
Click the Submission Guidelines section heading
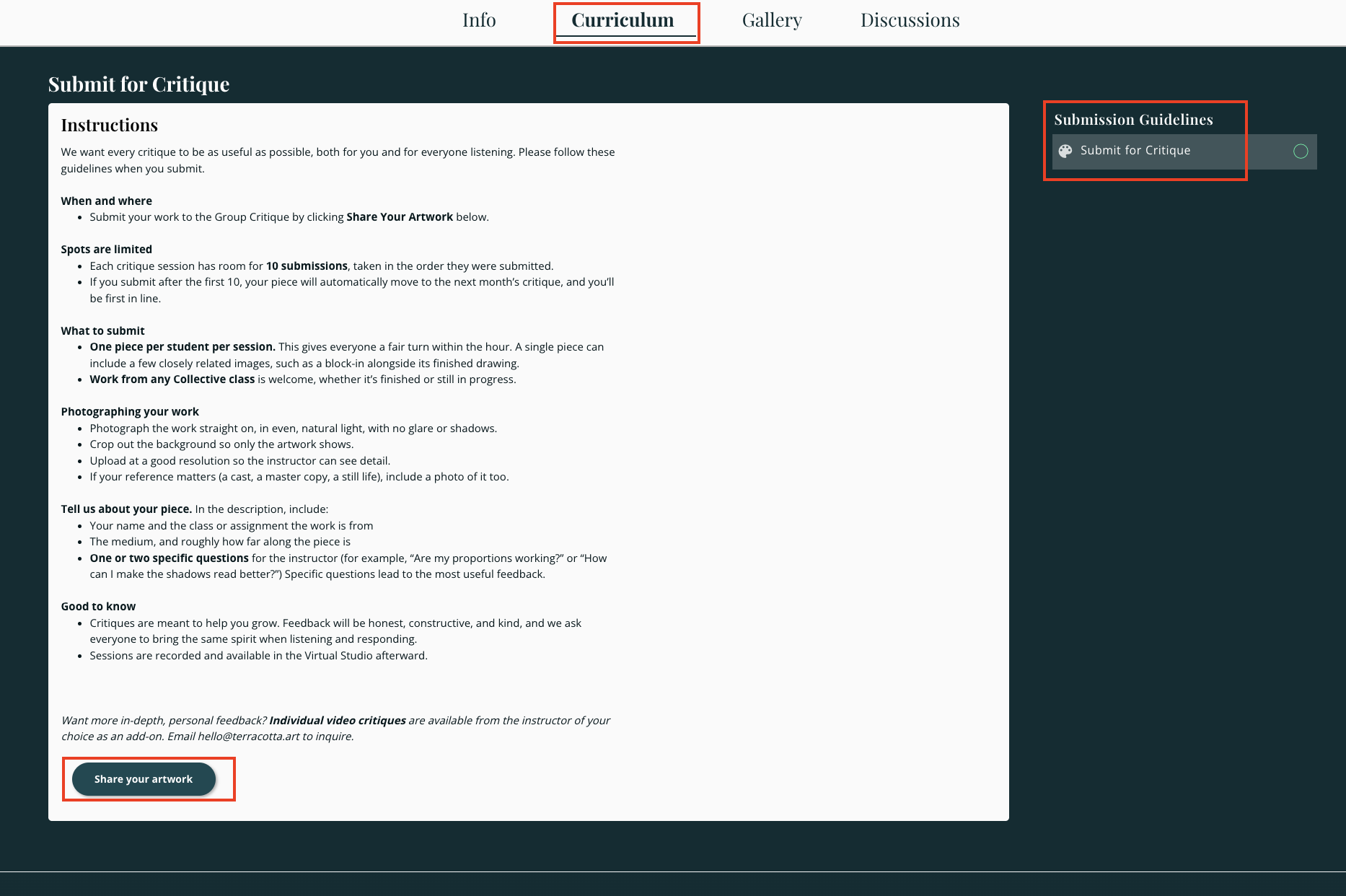tap(1133, 120)
